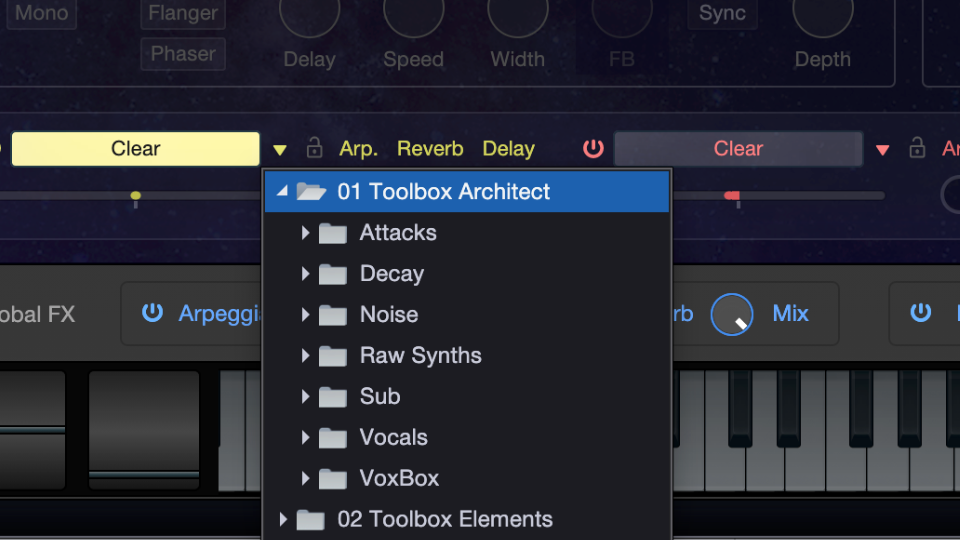Image resolution: width=960 pixels, height=540 pixels.
Task: Open the yellow layer Reverb tab
Action: [430, 149]
